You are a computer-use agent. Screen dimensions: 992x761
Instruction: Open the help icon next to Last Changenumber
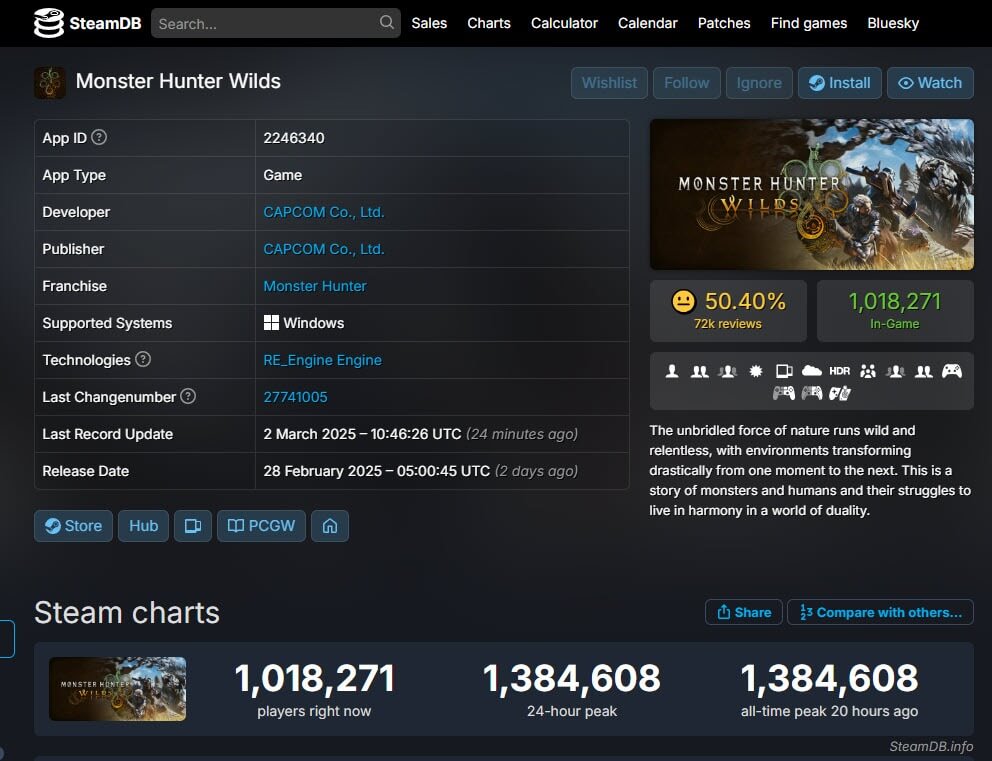click(x=188, y=396)
